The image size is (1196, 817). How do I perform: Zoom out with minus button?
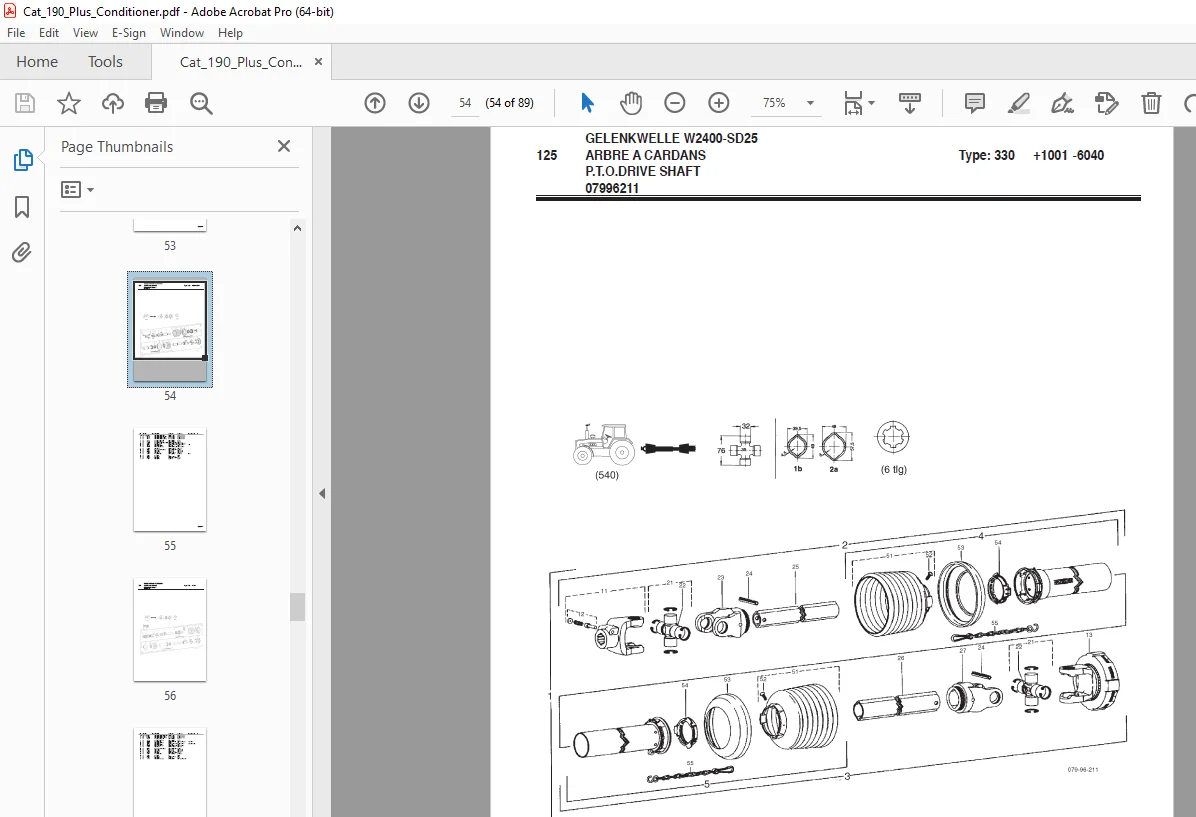tap(675, 103)
